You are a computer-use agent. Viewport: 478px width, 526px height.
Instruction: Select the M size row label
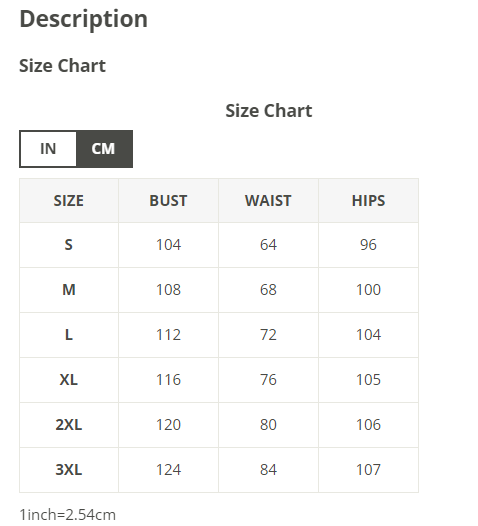point(69,290)
